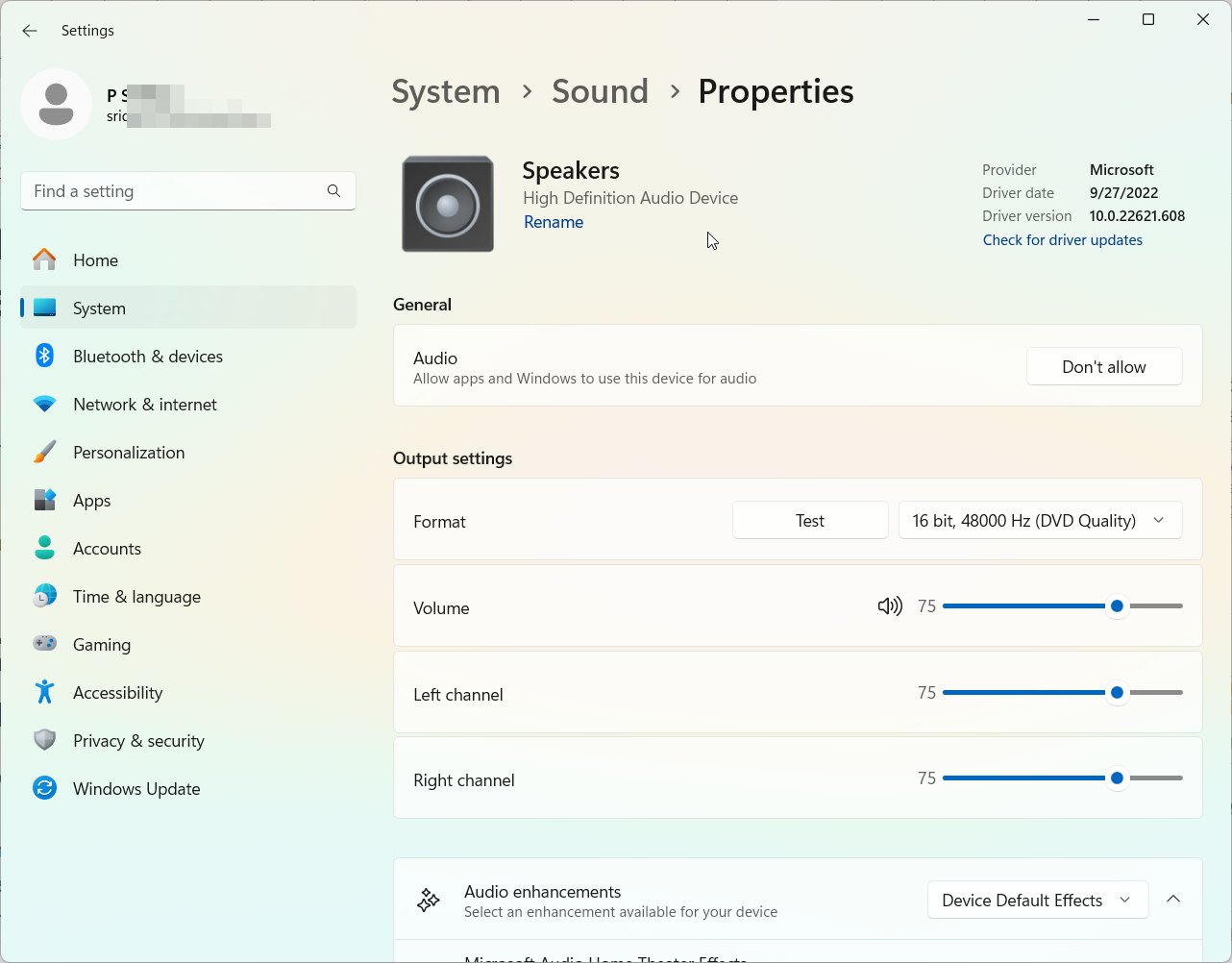Click the Audio enhancements sparkle icon
Screen dimensions: 1232x963
click(x=429, y=901)
